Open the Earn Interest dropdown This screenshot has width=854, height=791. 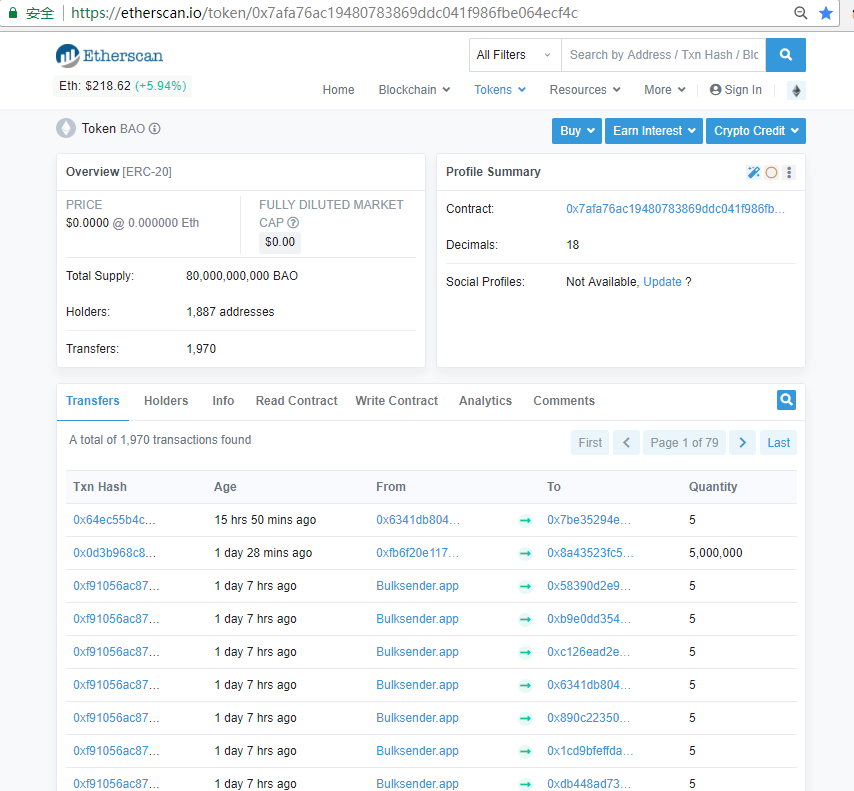654,131
